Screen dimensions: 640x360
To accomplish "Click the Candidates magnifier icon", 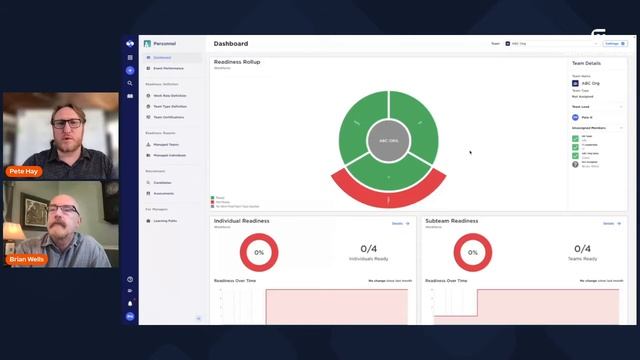I will 148,182.
